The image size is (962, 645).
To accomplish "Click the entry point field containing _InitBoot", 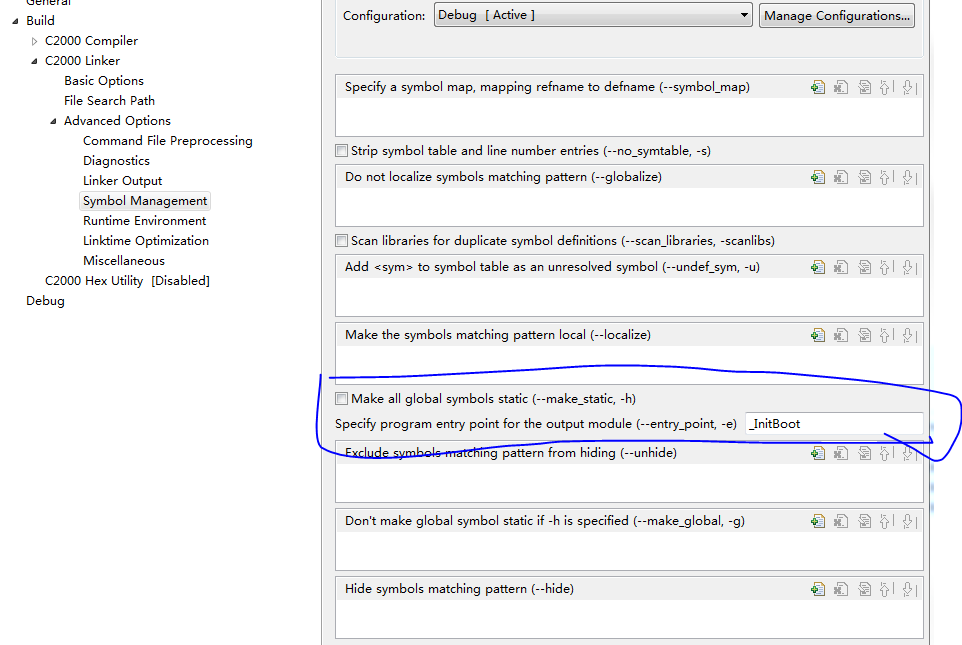I will coord(833,424).
